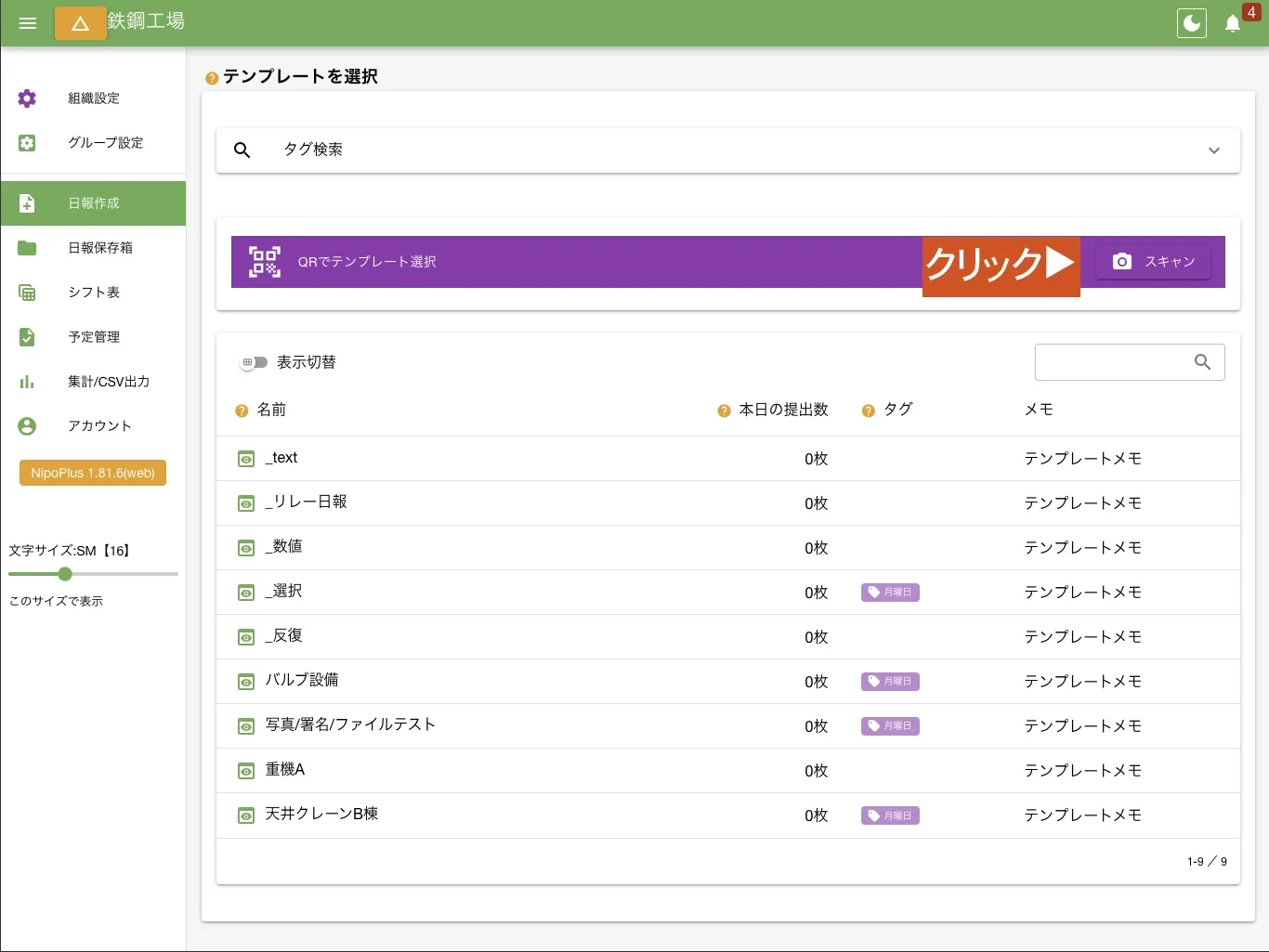Image resolution: width=1269 pixels, height=952 pixels.
Task: Expand the タグ検索 dropdown chevron
Action: coord(1214,150)
